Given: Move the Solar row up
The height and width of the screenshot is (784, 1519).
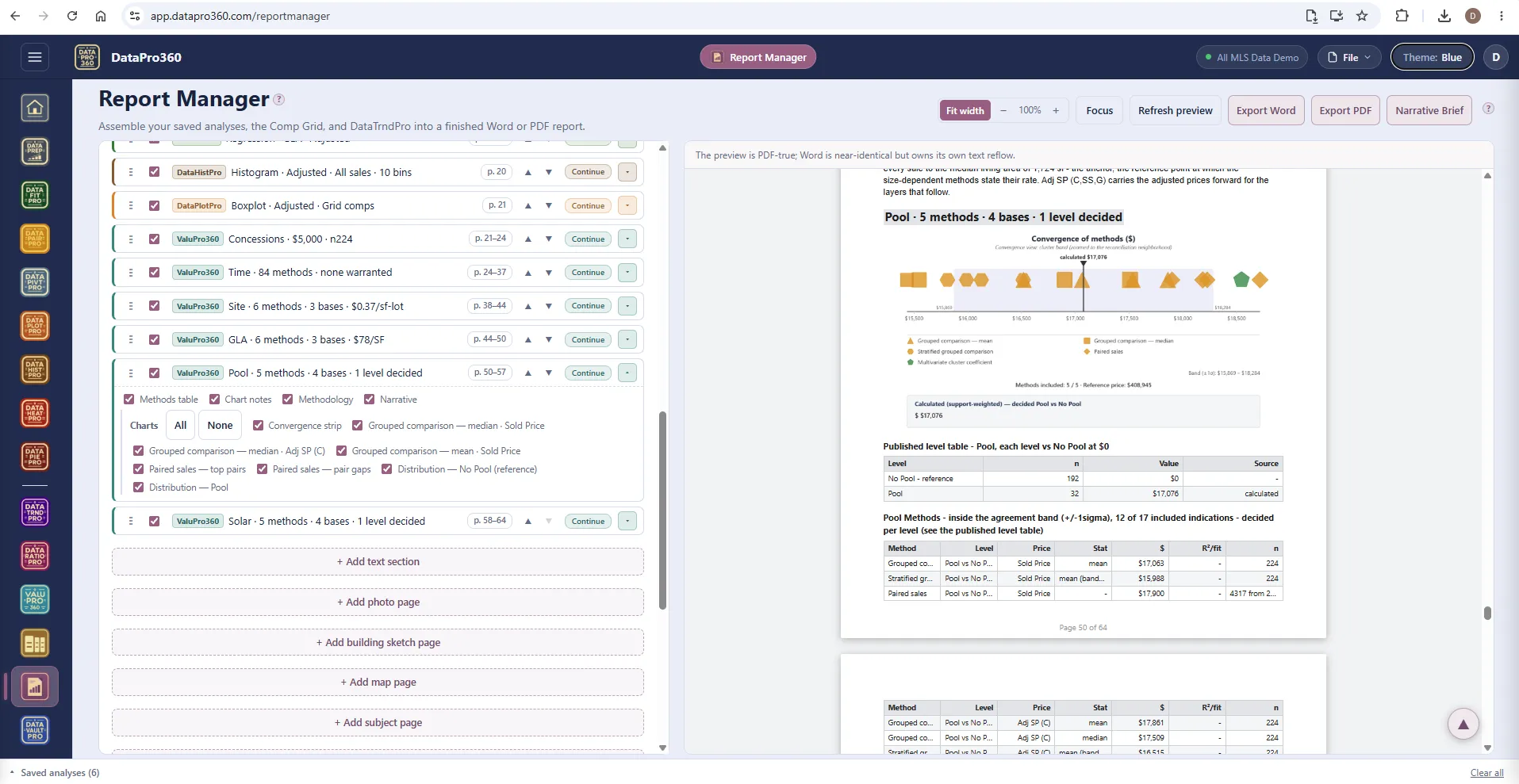Looking at the screenshot, I should pyautogui.click(x=528, y=521).
